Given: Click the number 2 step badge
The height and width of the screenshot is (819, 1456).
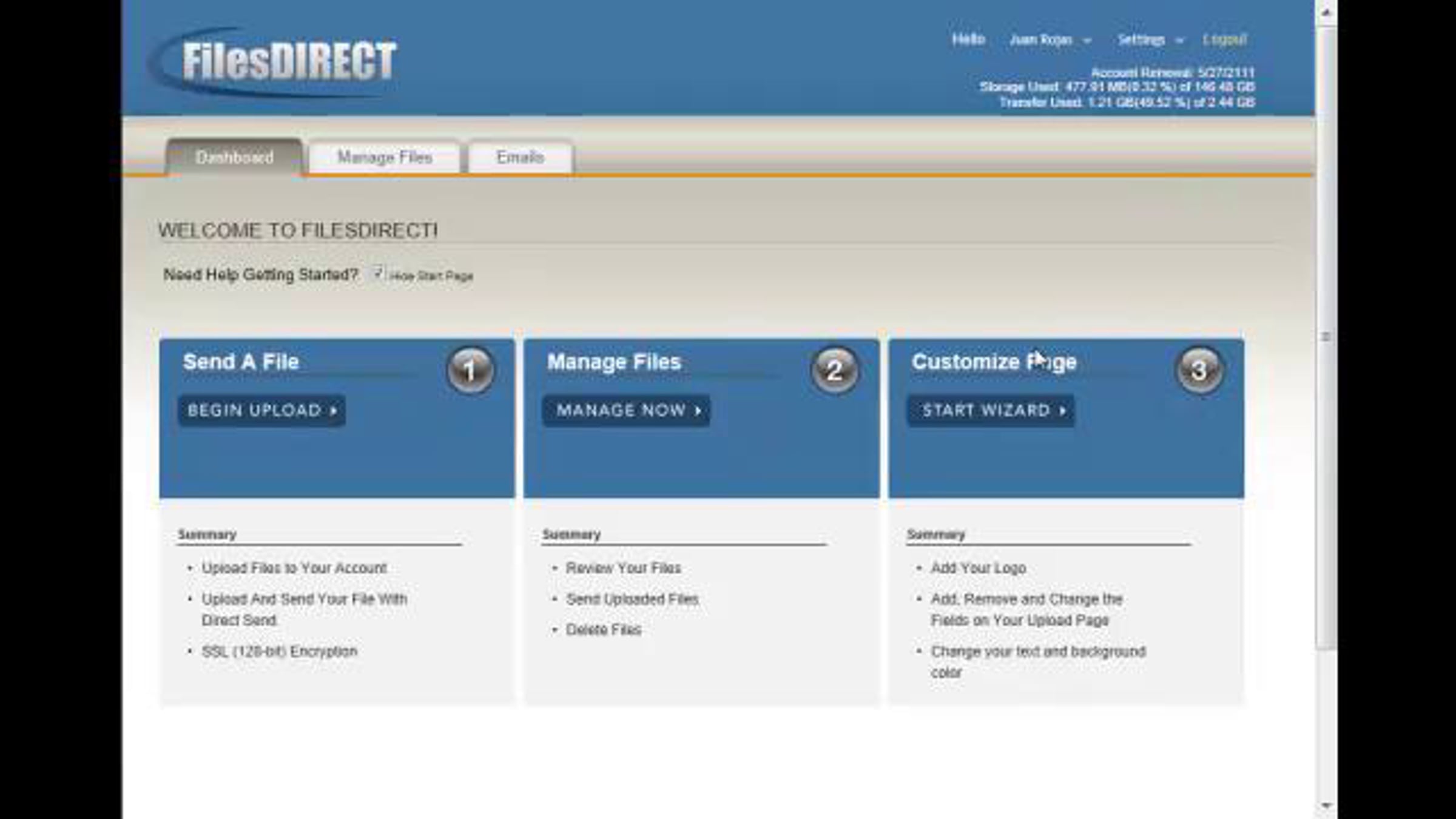Looking at the screenshot, I should tap(835, 370).
